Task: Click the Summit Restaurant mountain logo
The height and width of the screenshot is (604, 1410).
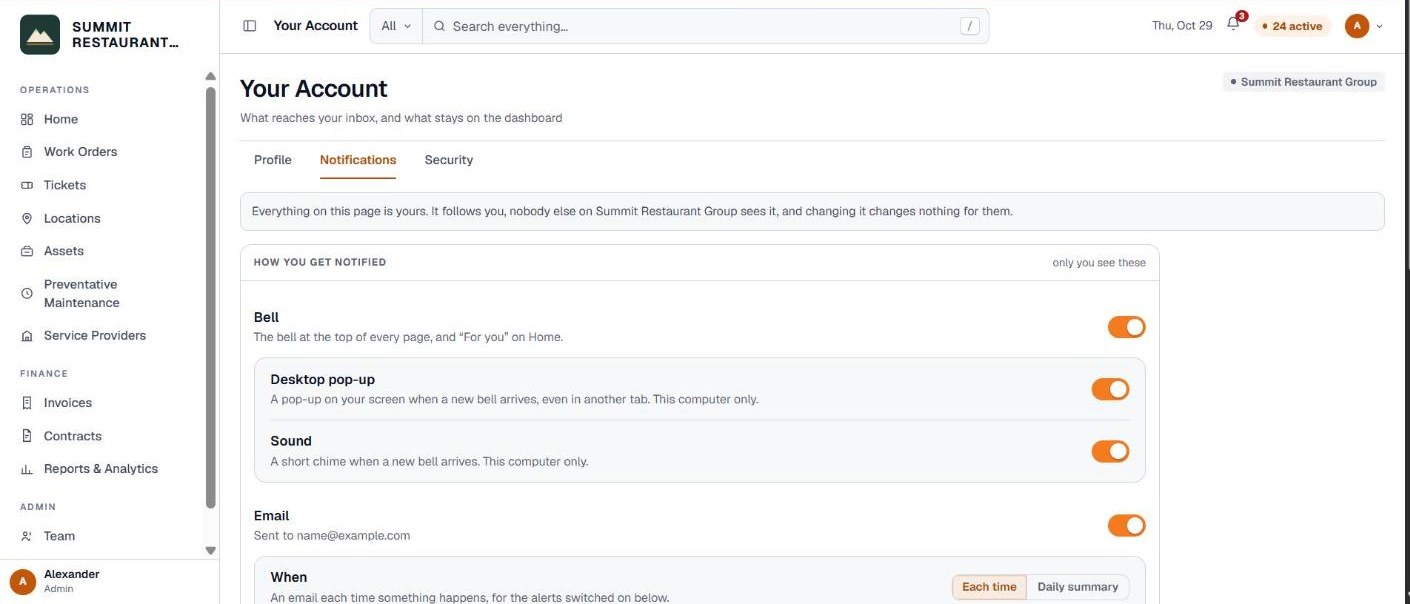Action: pyautogui.click(x=40, y=35)
